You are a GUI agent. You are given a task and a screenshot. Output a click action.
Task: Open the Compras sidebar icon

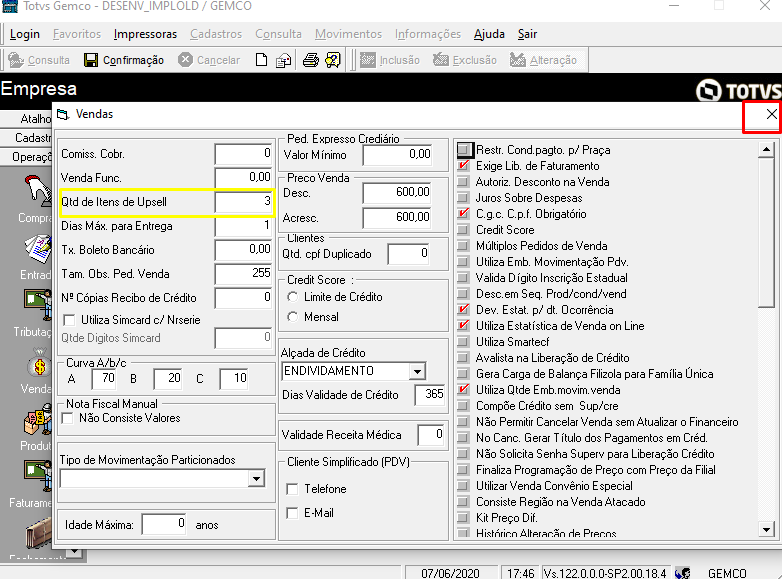[x=39, y=190]
